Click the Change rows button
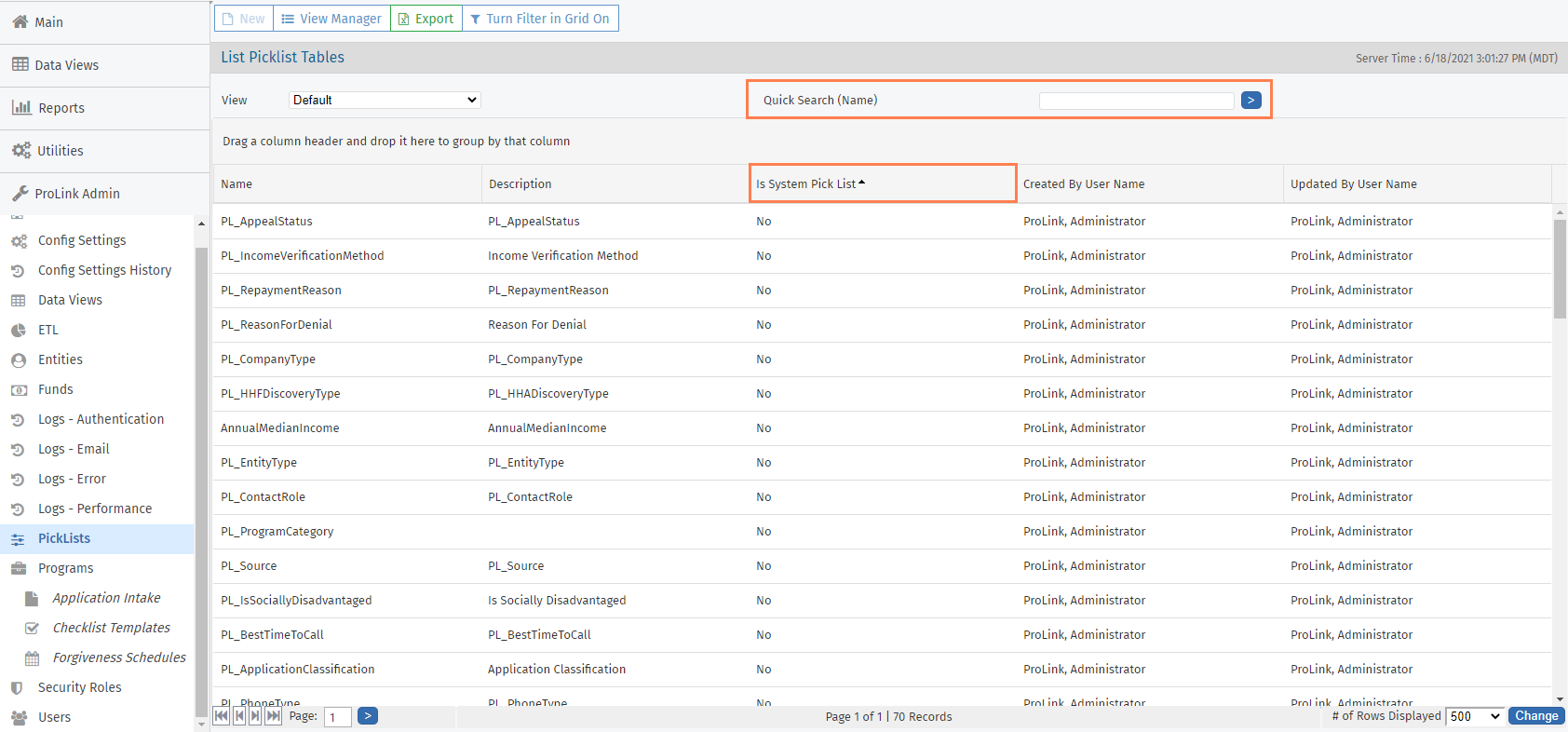Screen dimensions: 1568x732 coord(1535,716)
